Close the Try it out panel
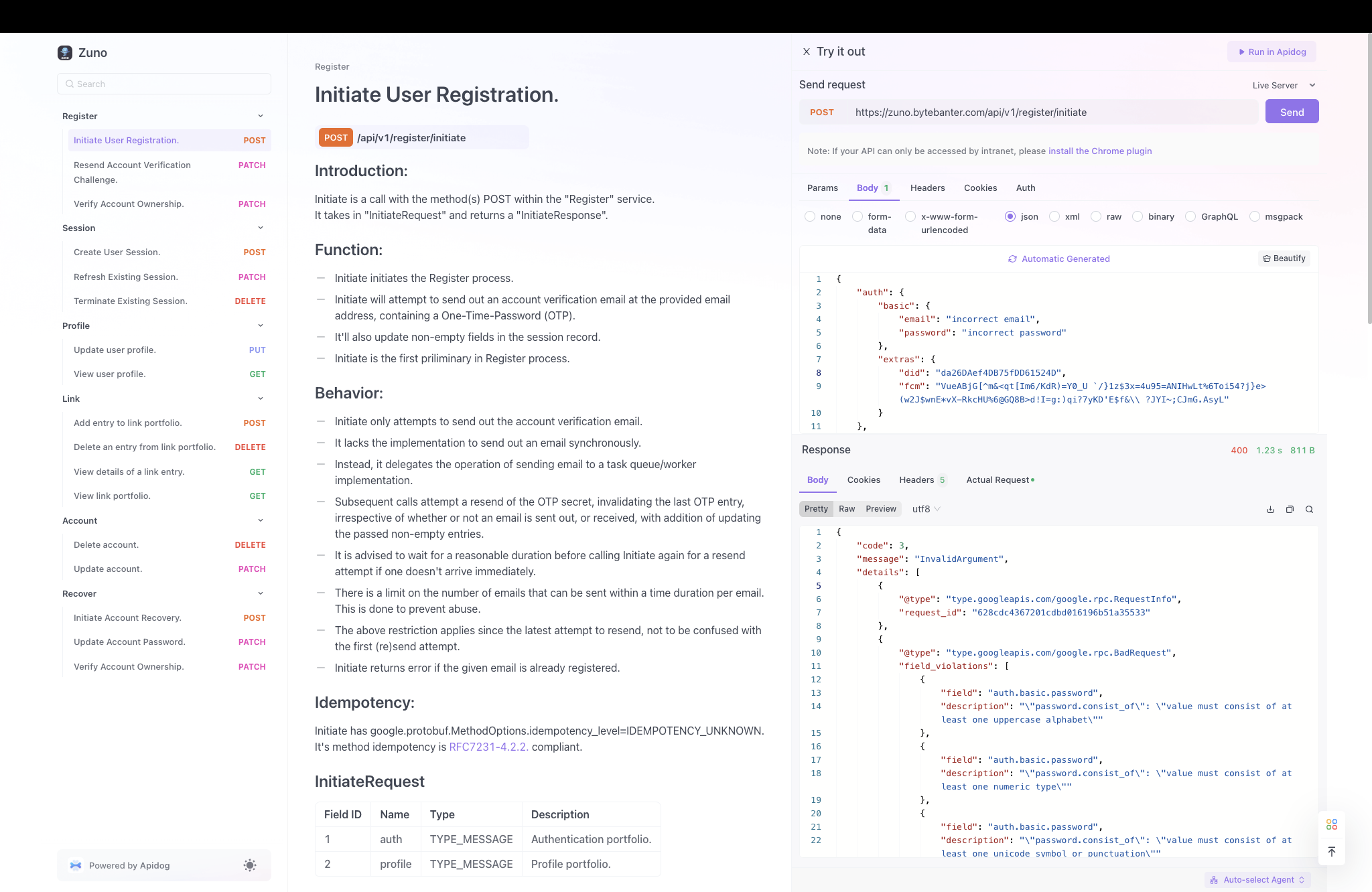 click(807, 52)
